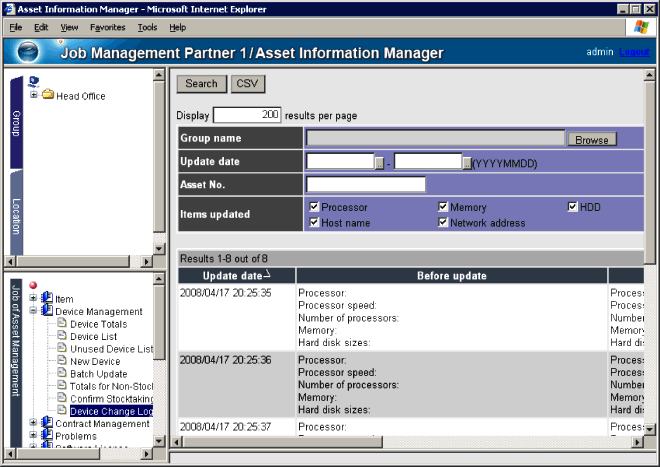Expand the Problems tree node
This screenshot has width=660, height=467.
point(33,437)
